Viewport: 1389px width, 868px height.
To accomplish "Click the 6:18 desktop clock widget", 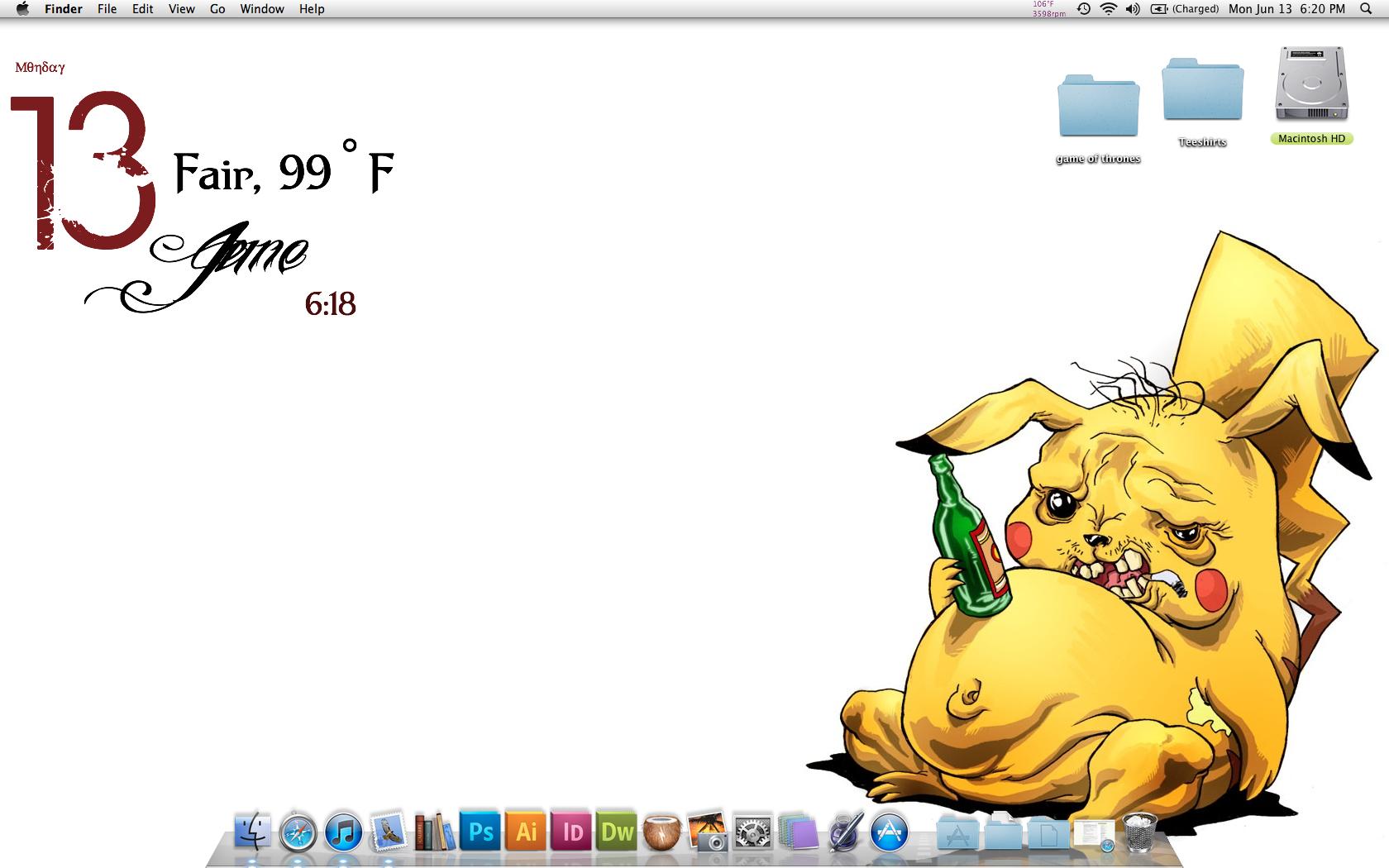I will [330, 304].
